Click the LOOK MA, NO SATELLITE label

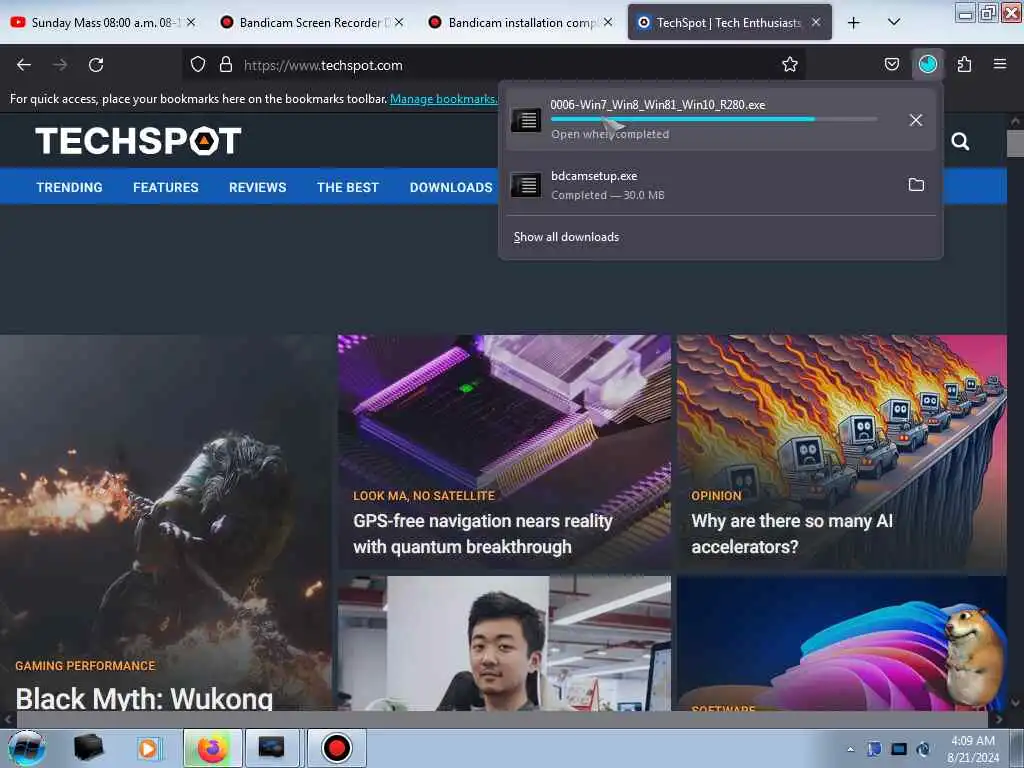424,496
